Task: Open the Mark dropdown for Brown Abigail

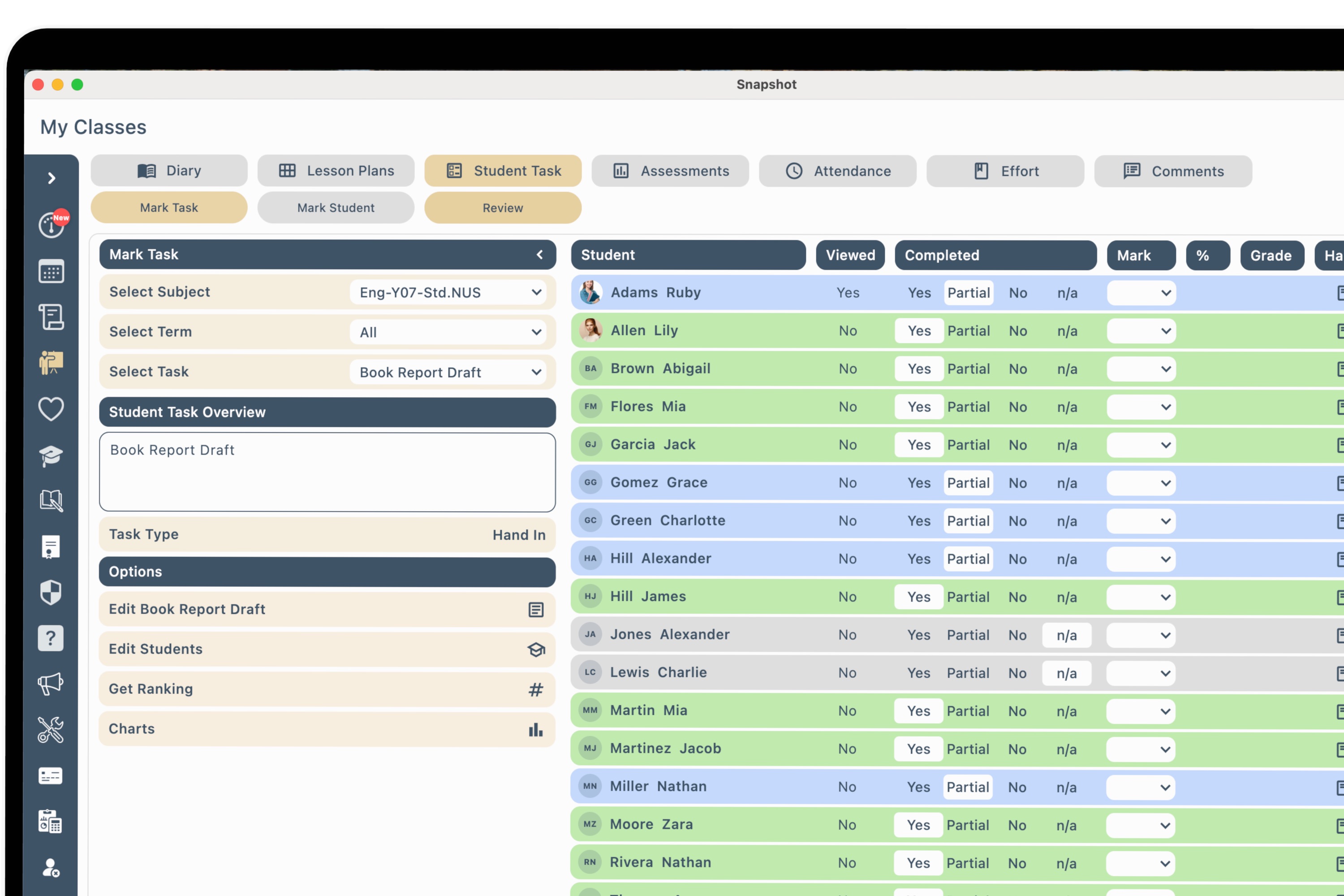Action: pos(1141,369)
